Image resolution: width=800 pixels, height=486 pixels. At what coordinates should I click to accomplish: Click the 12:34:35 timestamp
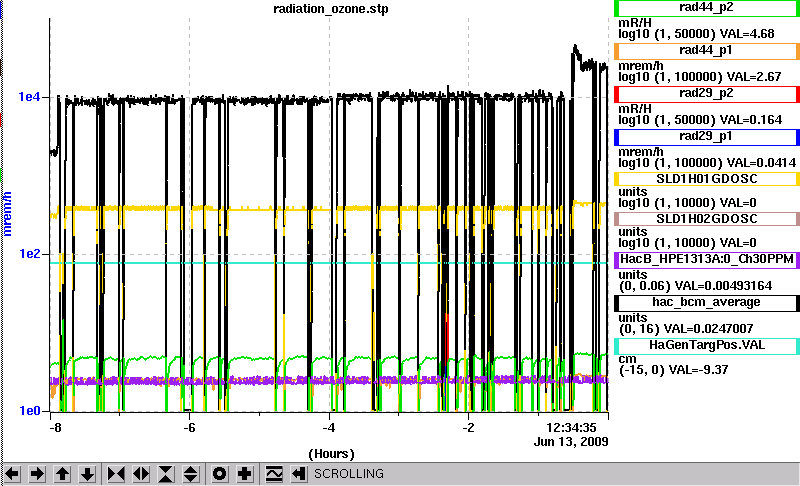click(x=571, y=427)
